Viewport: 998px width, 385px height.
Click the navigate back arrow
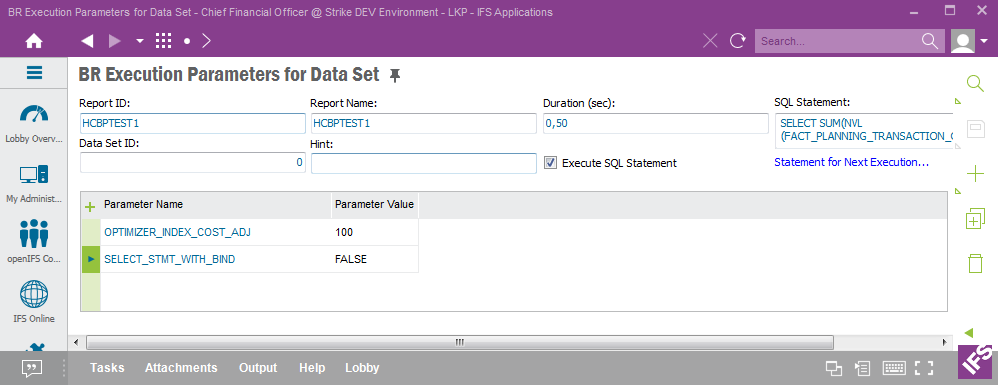[x=88, y=41]
